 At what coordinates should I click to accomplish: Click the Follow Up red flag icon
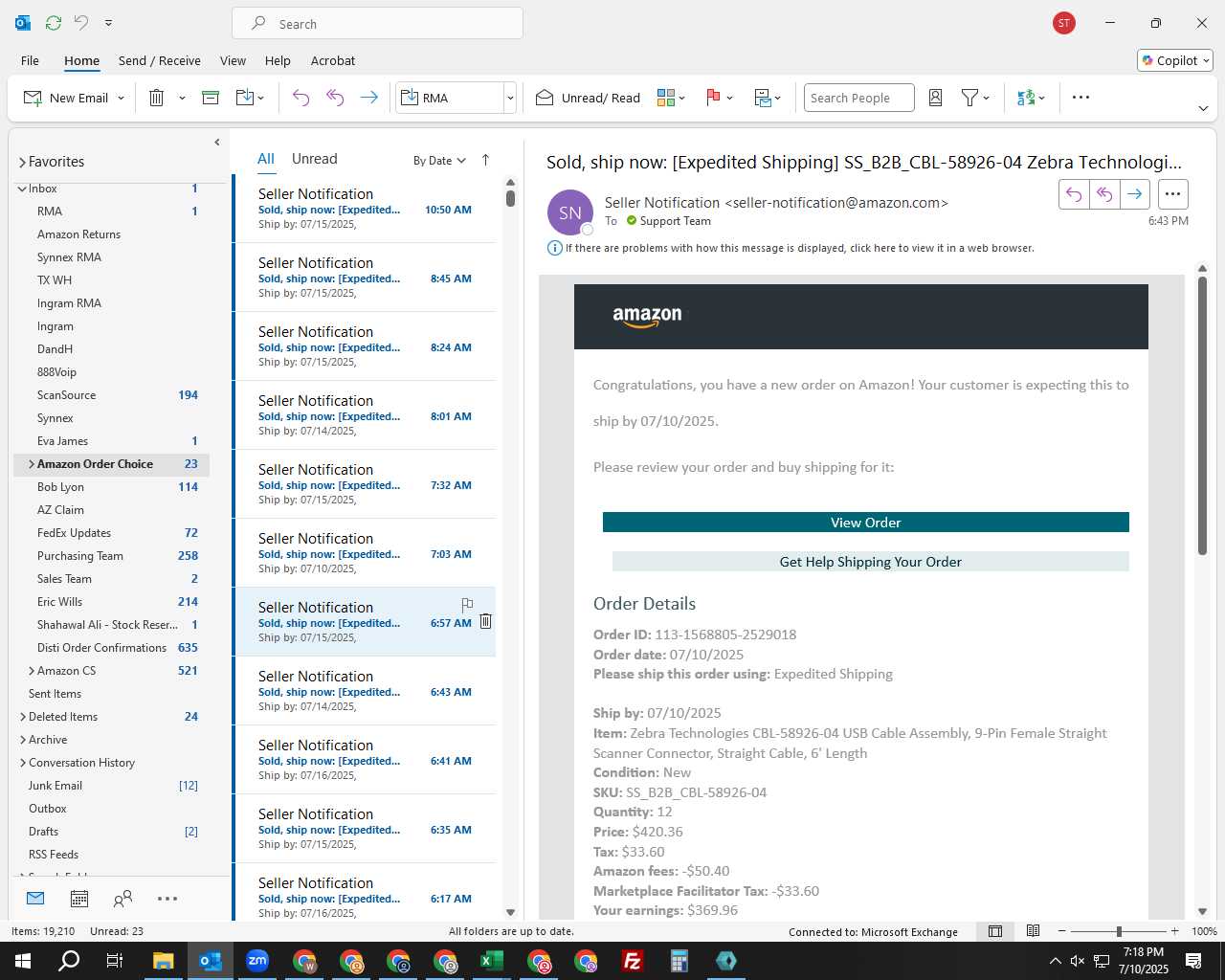click(x=713, y=98)
